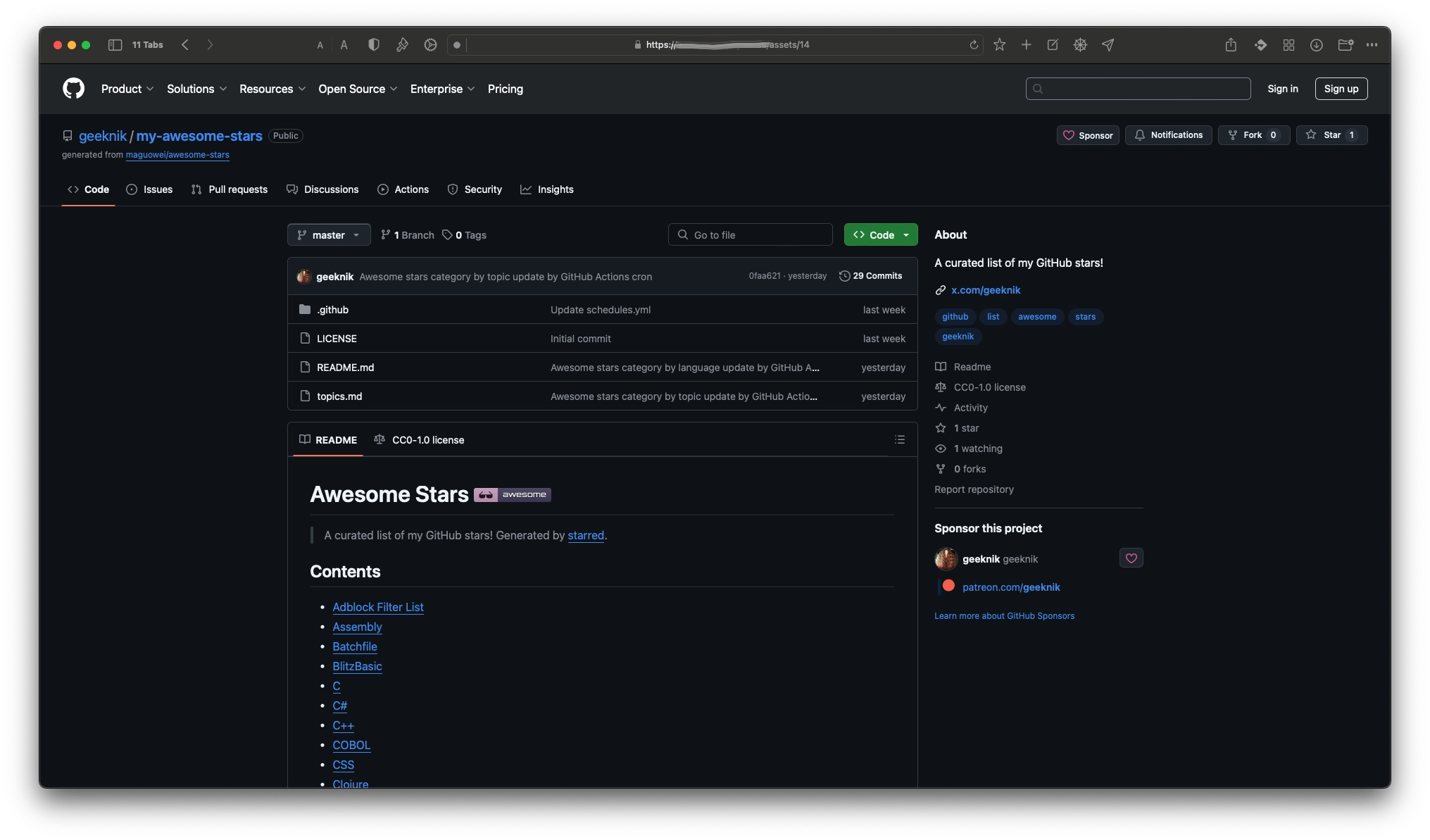Expand the Solutions menu
1430x840 pixels.
[x=196, y=89]
